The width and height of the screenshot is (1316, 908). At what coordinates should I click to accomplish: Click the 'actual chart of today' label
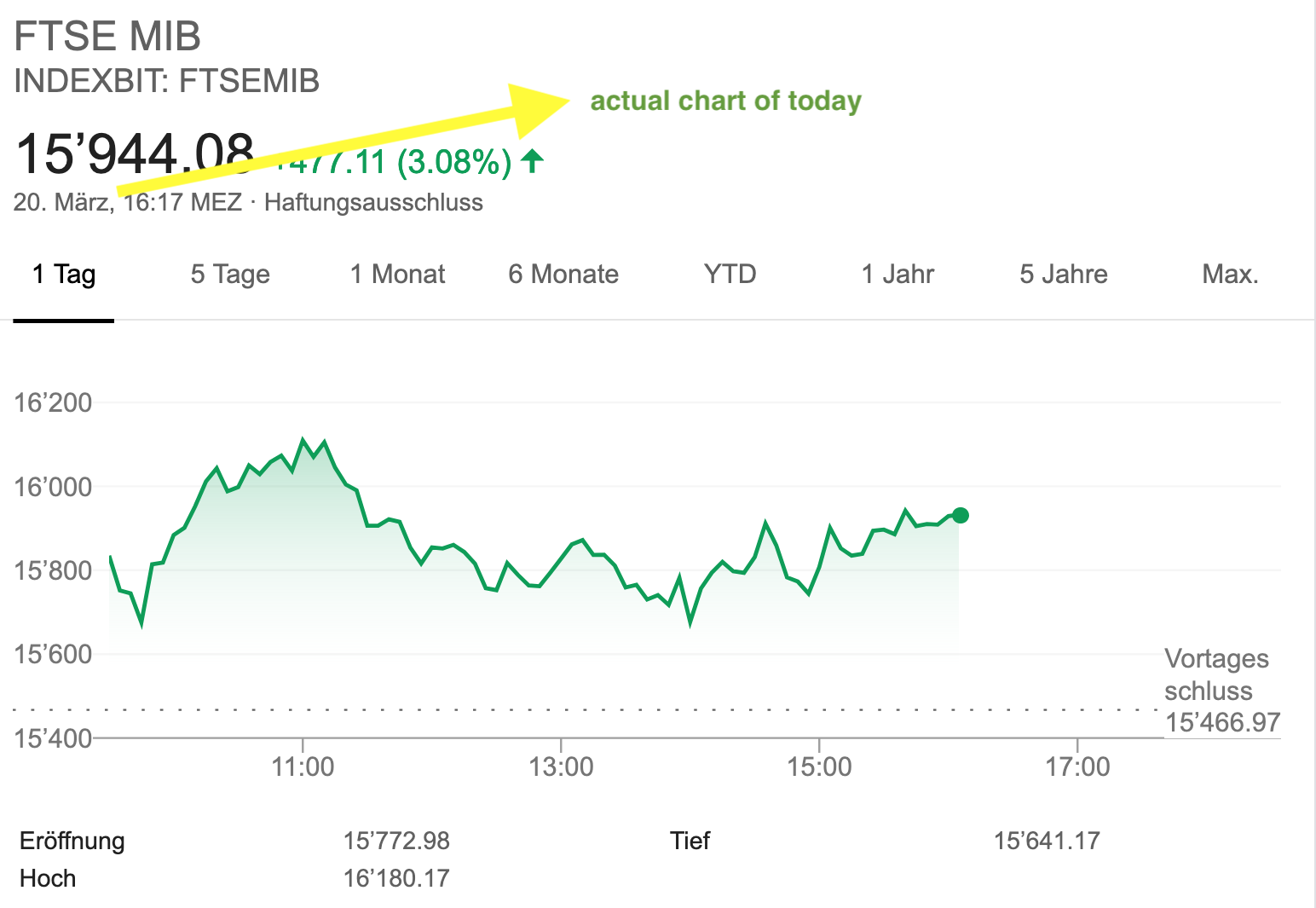(x=726, y=101)
